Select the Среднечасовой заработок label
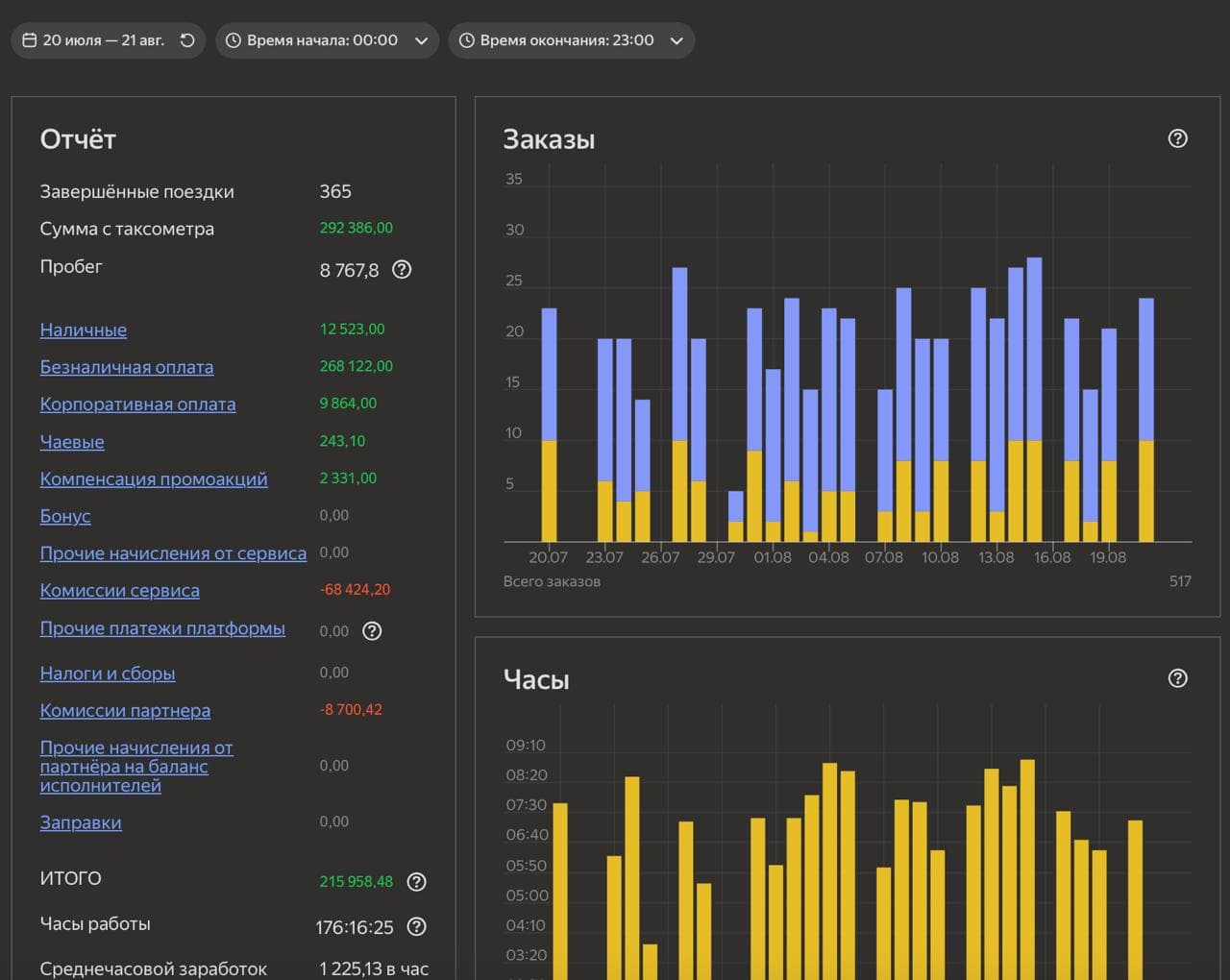The width and height of the screenshot is (1230, 980). point(154,968)
